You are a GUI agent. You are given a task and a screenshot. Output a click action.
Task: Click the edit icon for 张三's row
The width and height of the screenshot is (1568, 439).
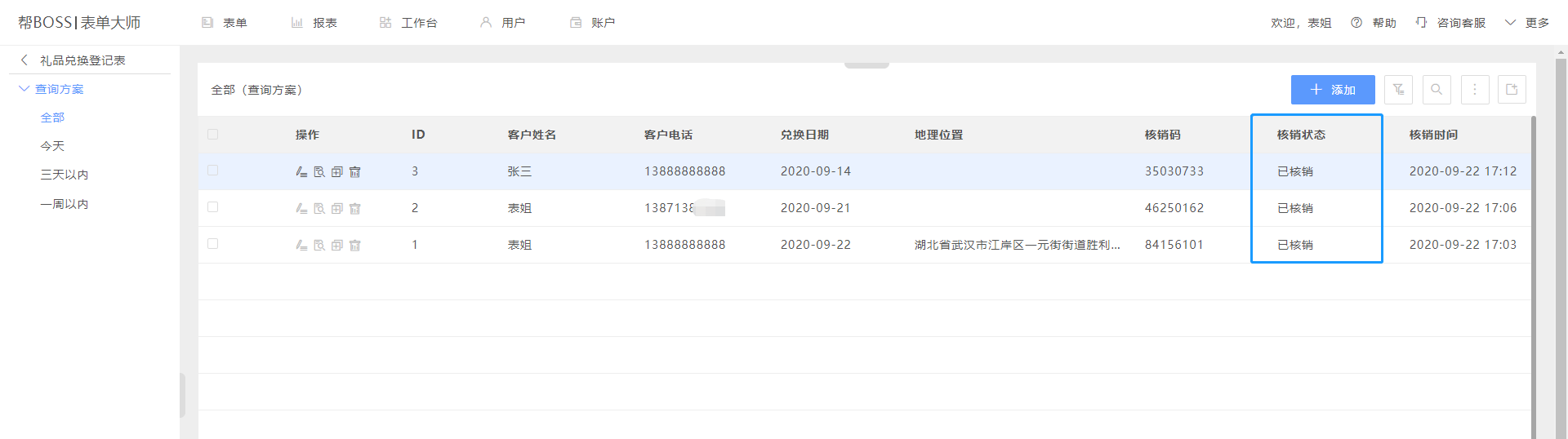pyautogui.click(x=301, y=172)
